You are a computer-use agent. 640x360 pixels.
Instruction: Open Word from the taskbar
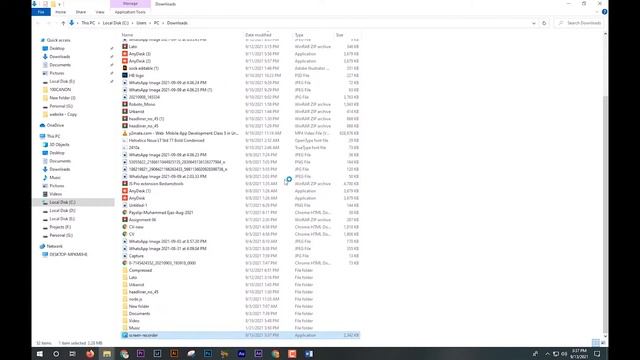pos(309,354)
